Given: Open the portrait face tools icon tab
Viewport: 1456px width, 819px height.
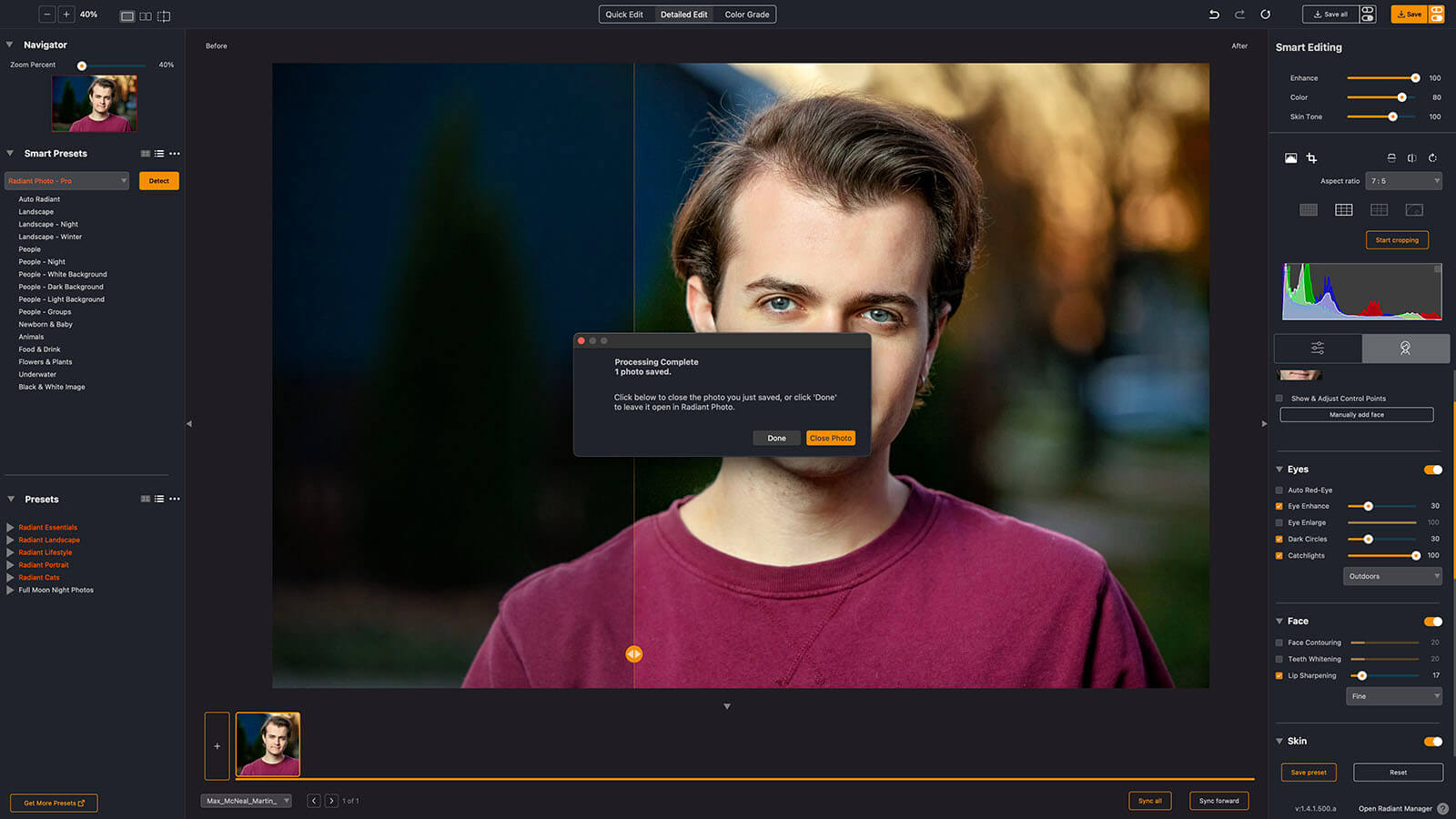Looking at the screenshot, I should tap(1405, 349).
